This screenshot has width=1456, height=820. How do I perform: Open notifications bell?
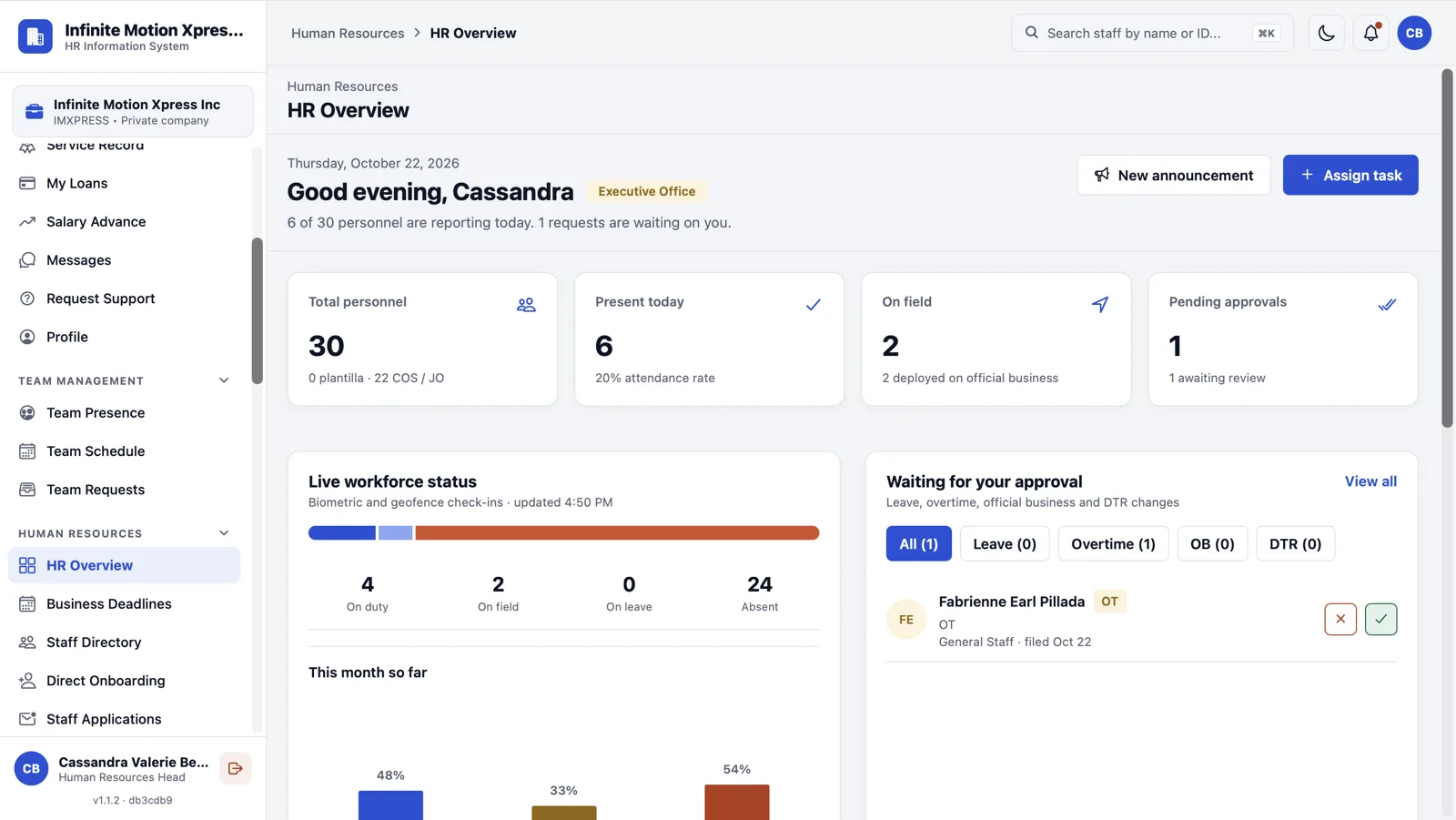coord(1370,33)
